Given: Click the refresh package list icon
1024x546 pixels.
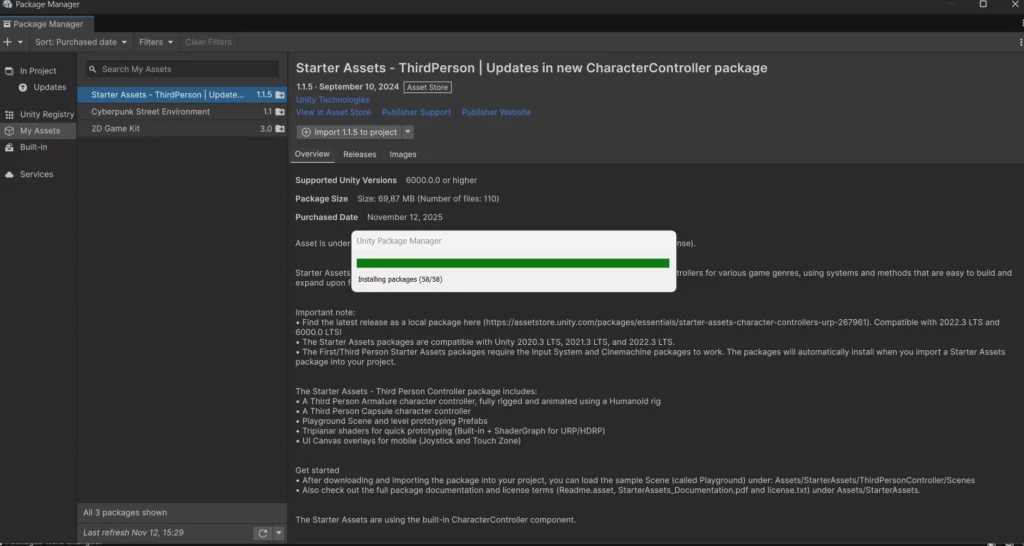Looking at the screenshot, I should (x=263, y=533).
